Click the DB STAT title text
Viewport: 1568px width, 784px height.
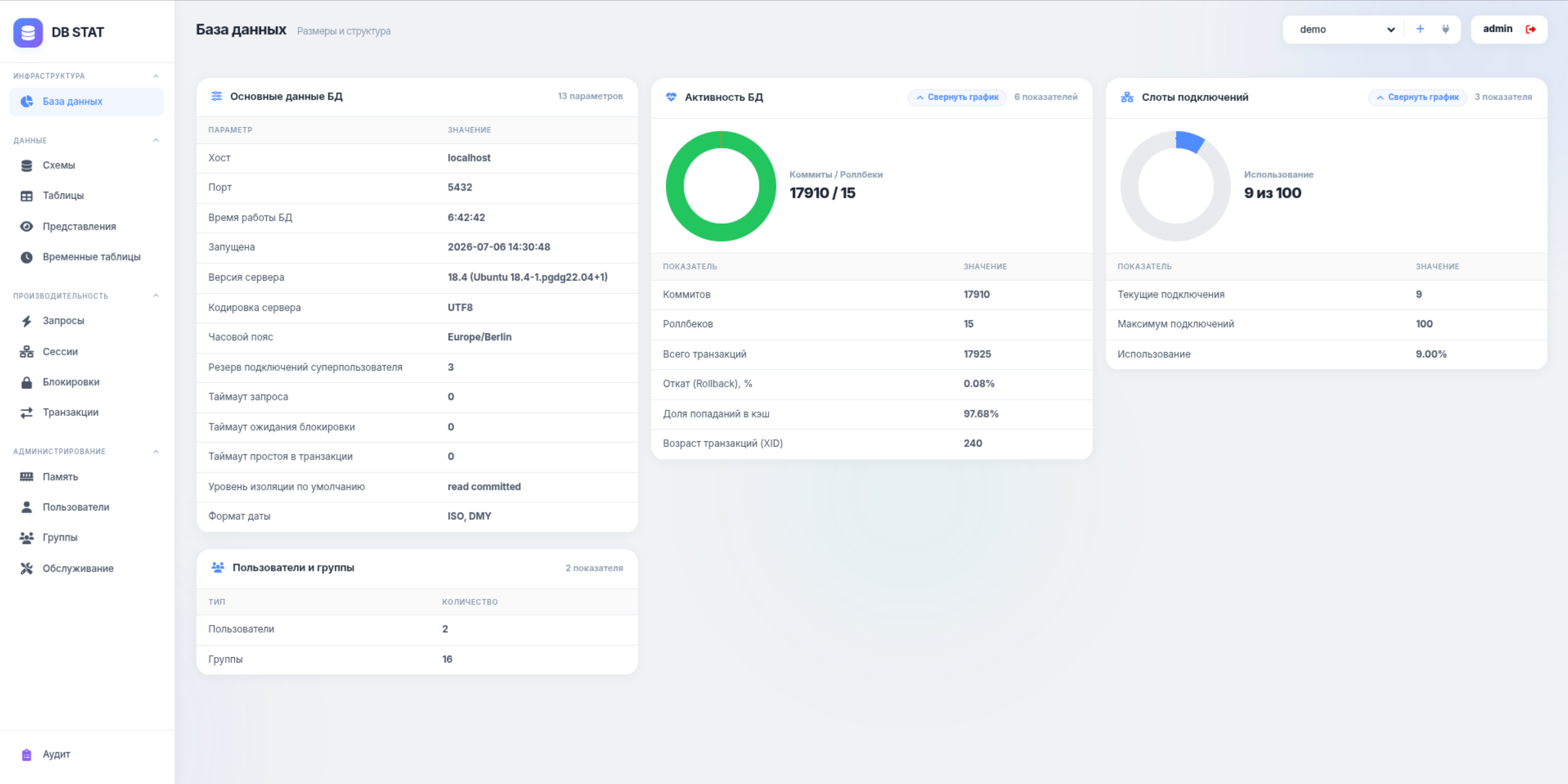pos(78,32)
